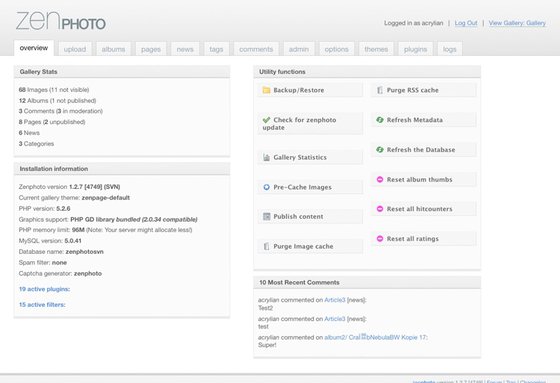The width and height of the screenshot is (560, 383).
Task: Click the Backup/Restore folder icon
Action: pyautogui.click(x=266, y=90)
